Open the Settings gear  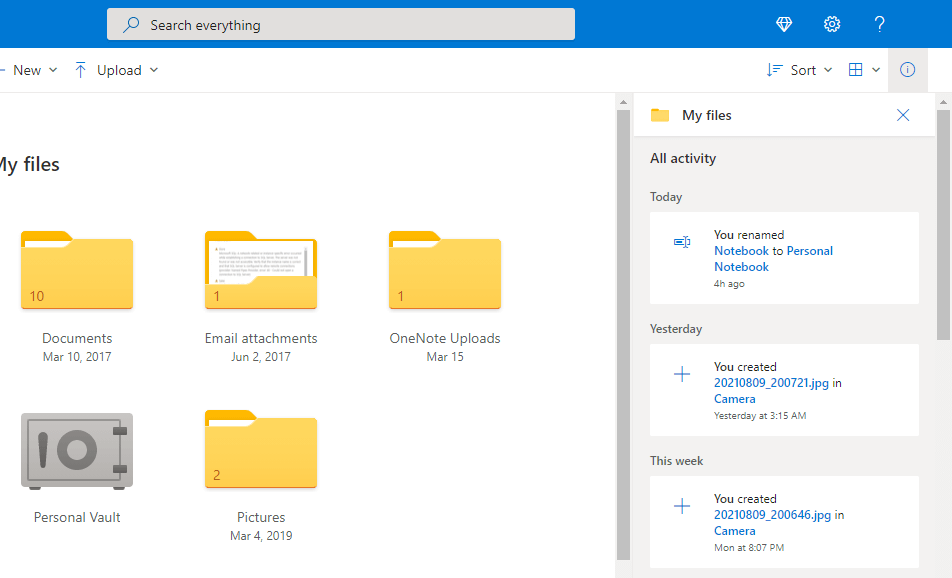pyautogui.click(x=832, y=24)
